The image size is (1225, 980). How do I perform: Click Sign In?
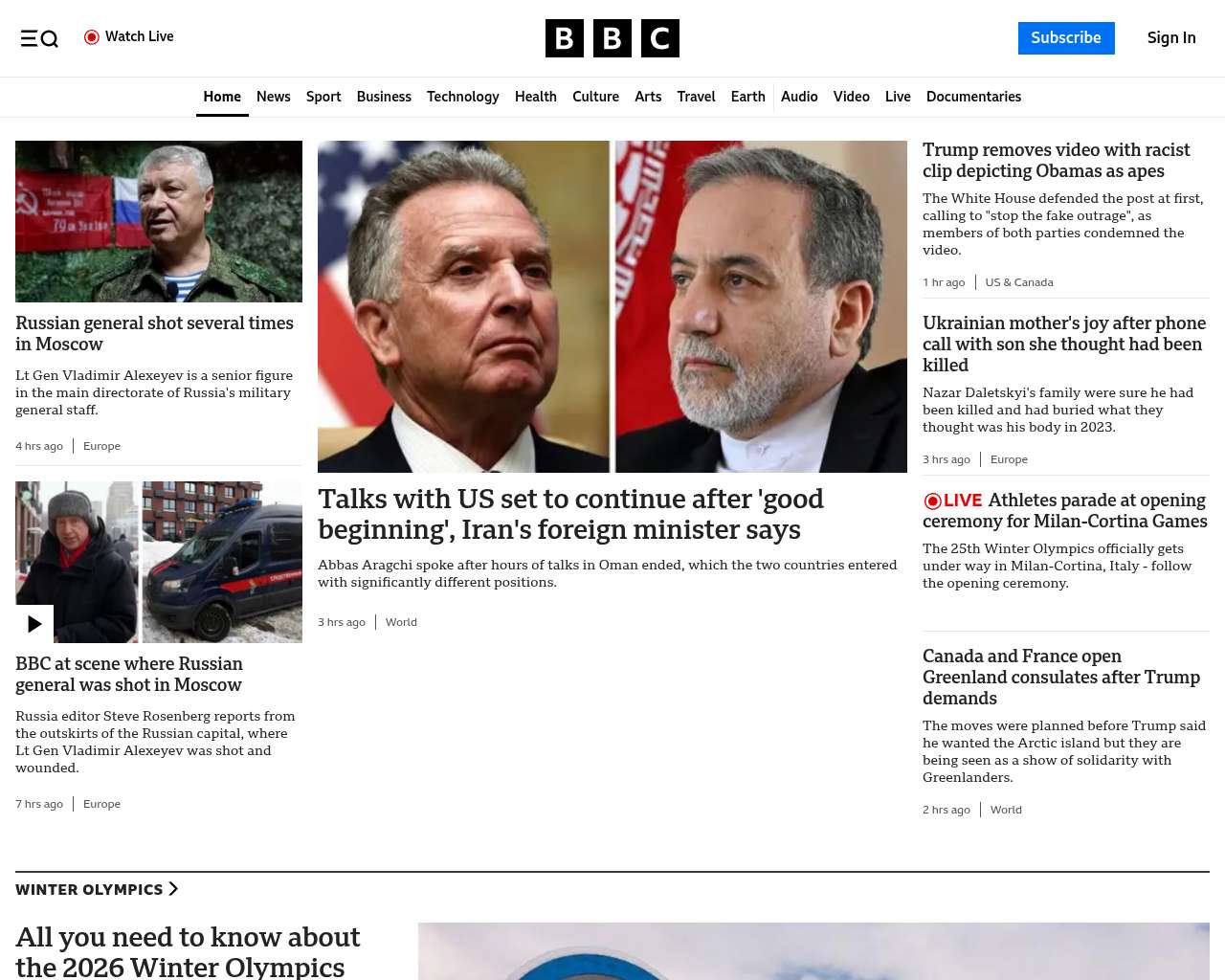point(1171,38)
